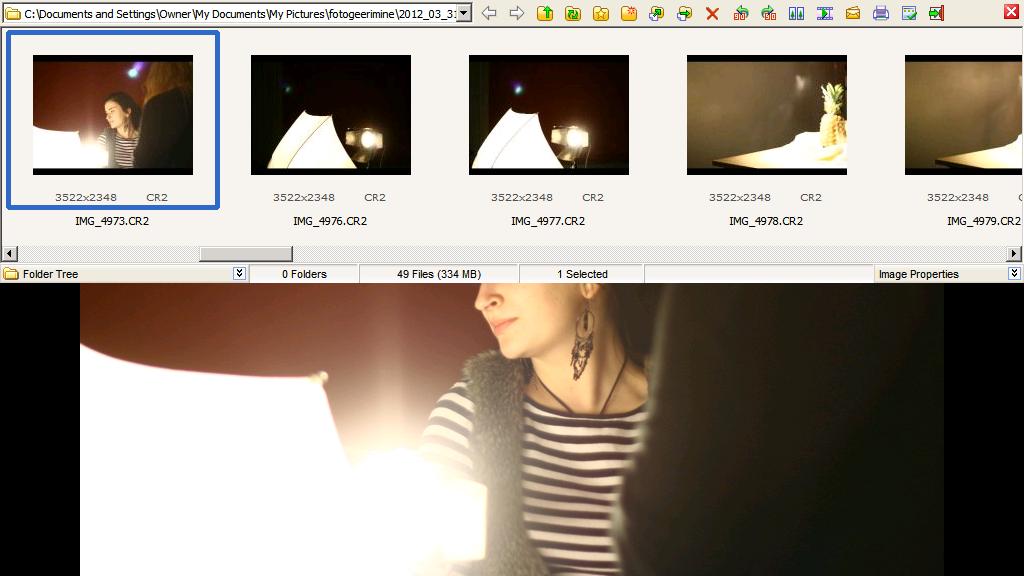Click the large preview image of the woman
Image resolution: width=1024 pixels, height=576 pixels.
(511, 430)
